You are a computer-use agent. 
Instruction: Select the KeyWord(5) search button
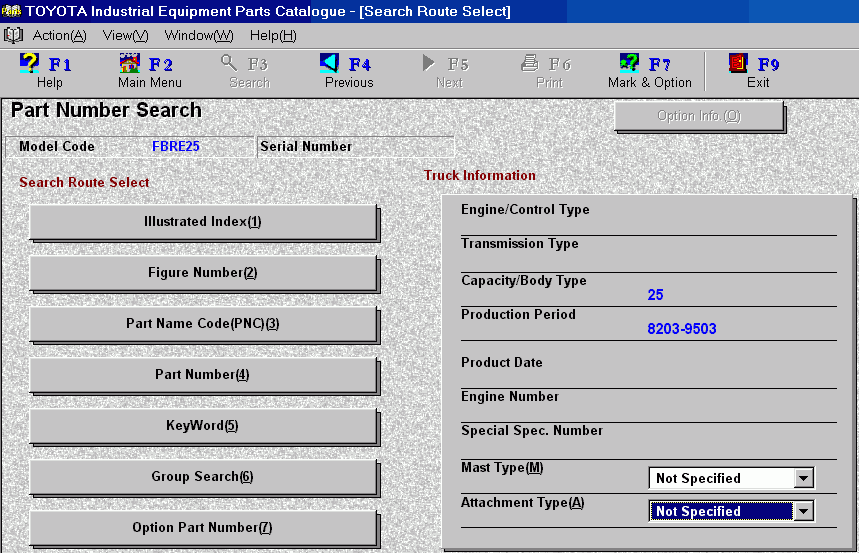click(x=203, y=426)
